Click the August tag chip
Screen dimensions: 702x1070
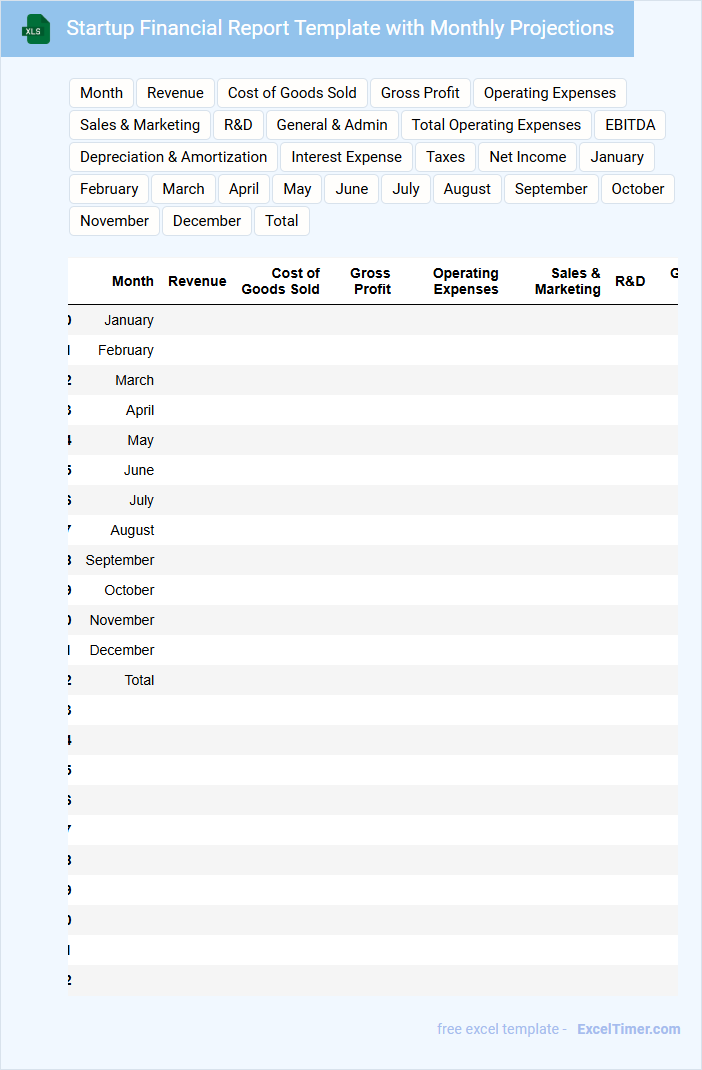[467, 189]
